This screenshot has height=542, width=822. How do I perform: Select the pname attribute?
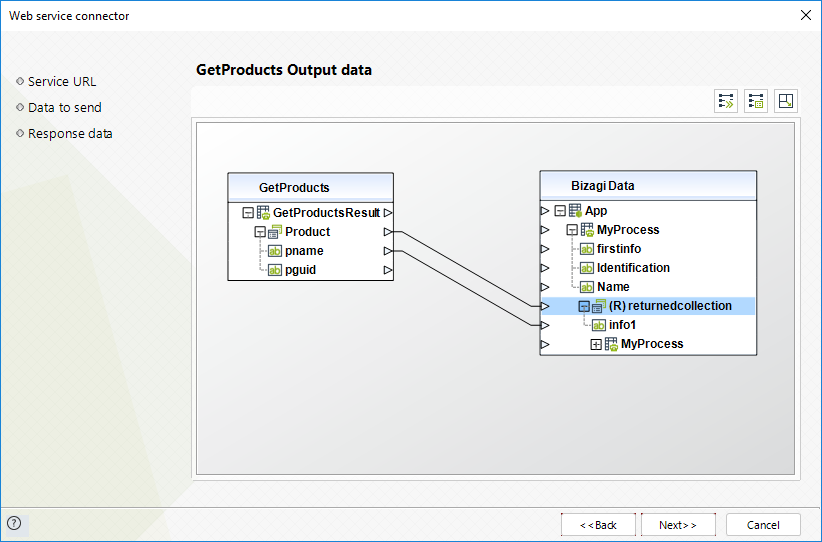[x=311, y=251]
